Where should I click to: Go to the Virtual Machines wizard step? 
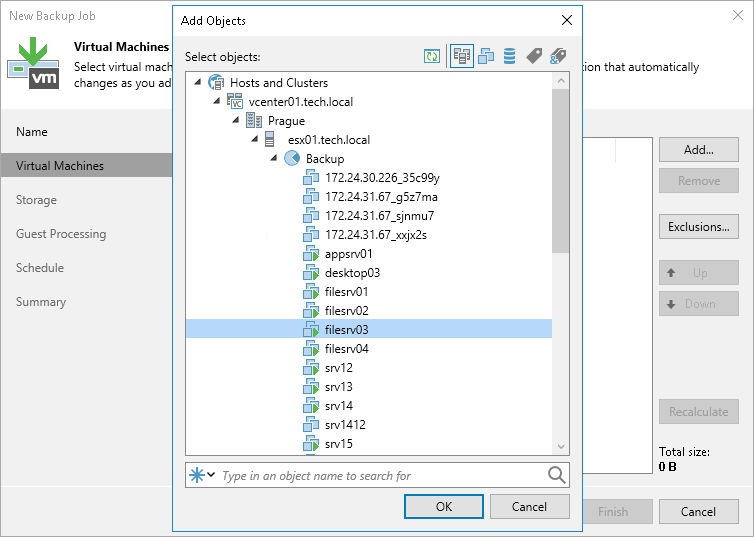pos(87,165)
